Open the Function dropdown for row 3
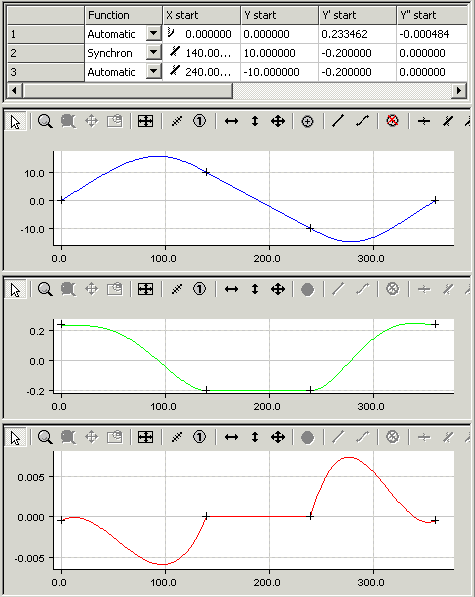Image resolution: width=475 pixels, height=597 pixels. tap(154, 72)
